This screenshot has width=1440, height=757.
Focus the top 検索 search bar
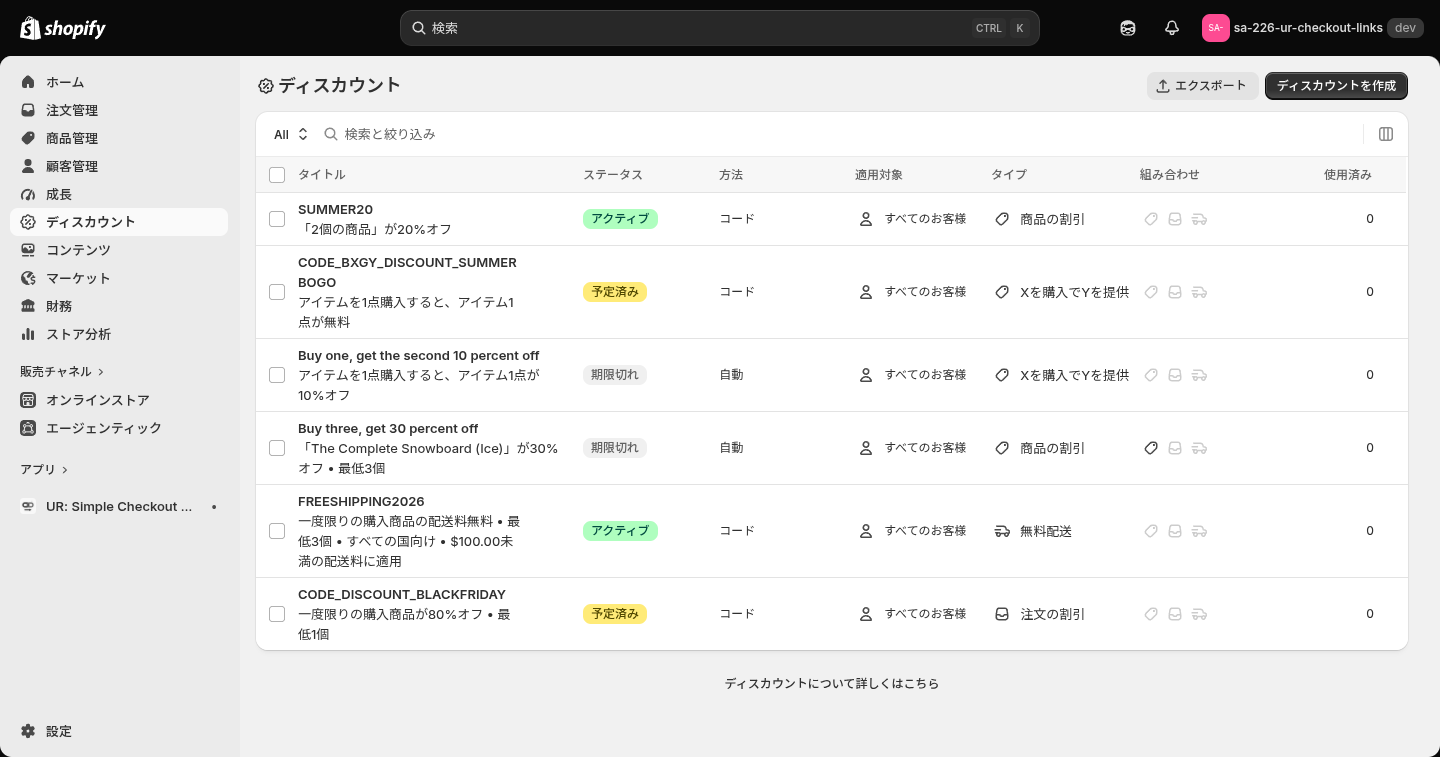[720, 28]
